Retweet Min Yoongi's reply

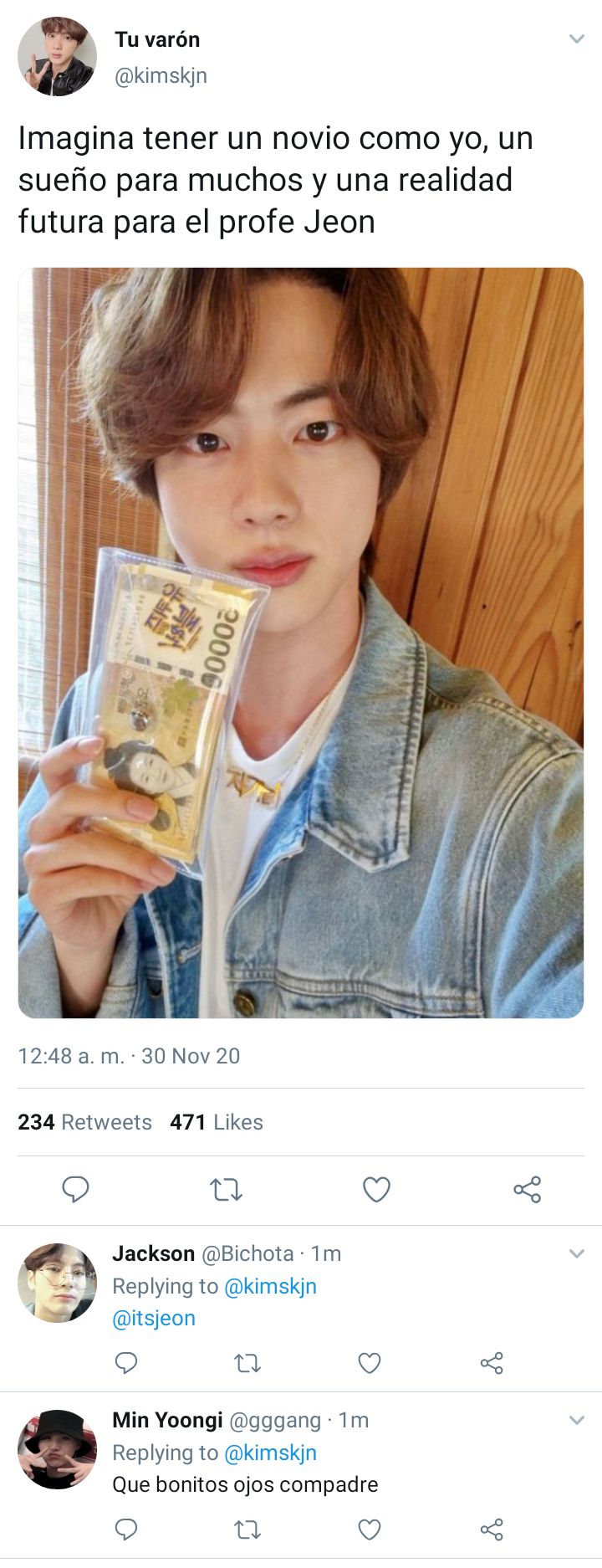(247, 1530)
